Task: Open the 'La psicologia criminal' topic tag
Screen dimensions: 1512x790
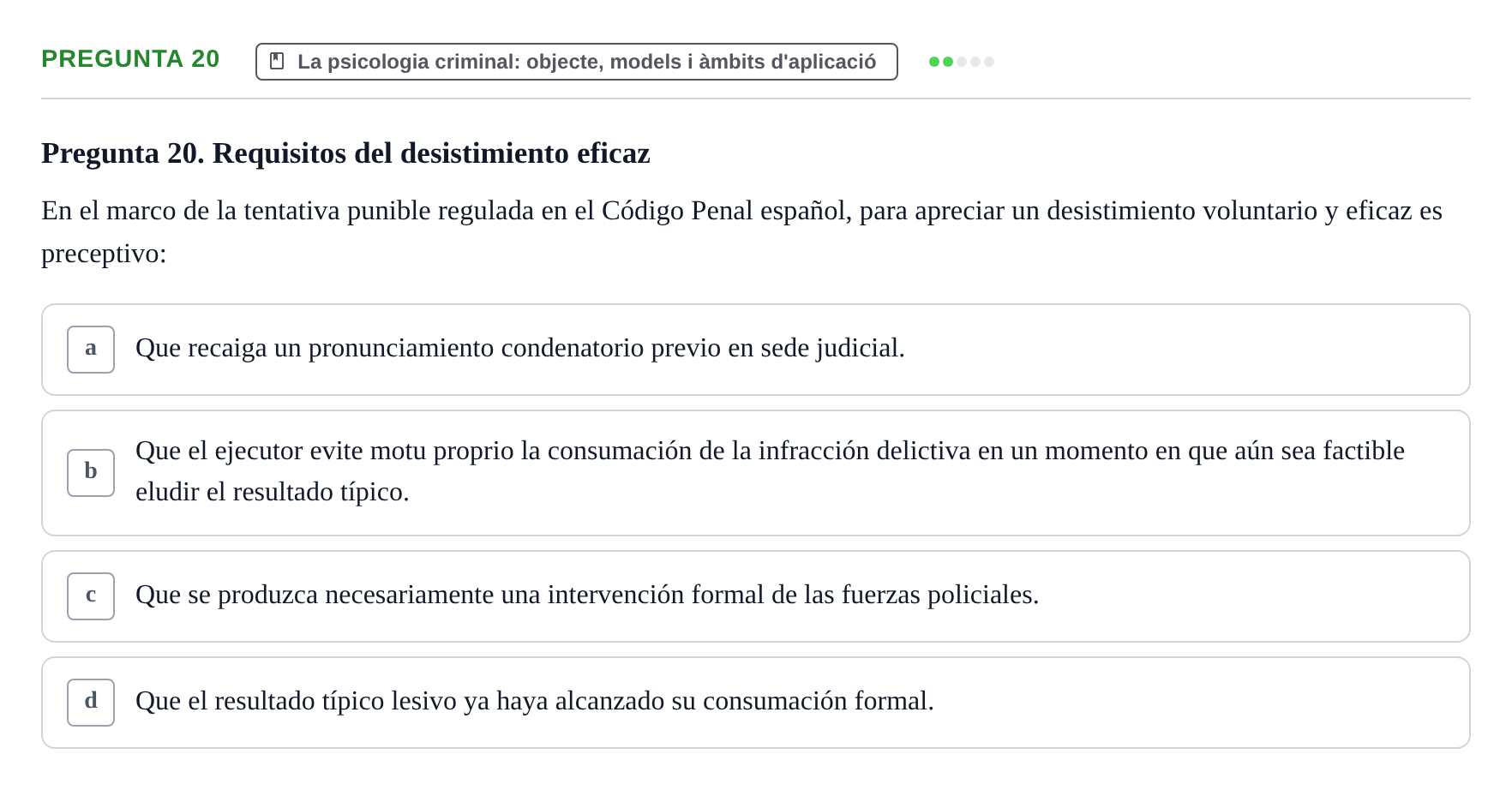Action: pos(576,62)
